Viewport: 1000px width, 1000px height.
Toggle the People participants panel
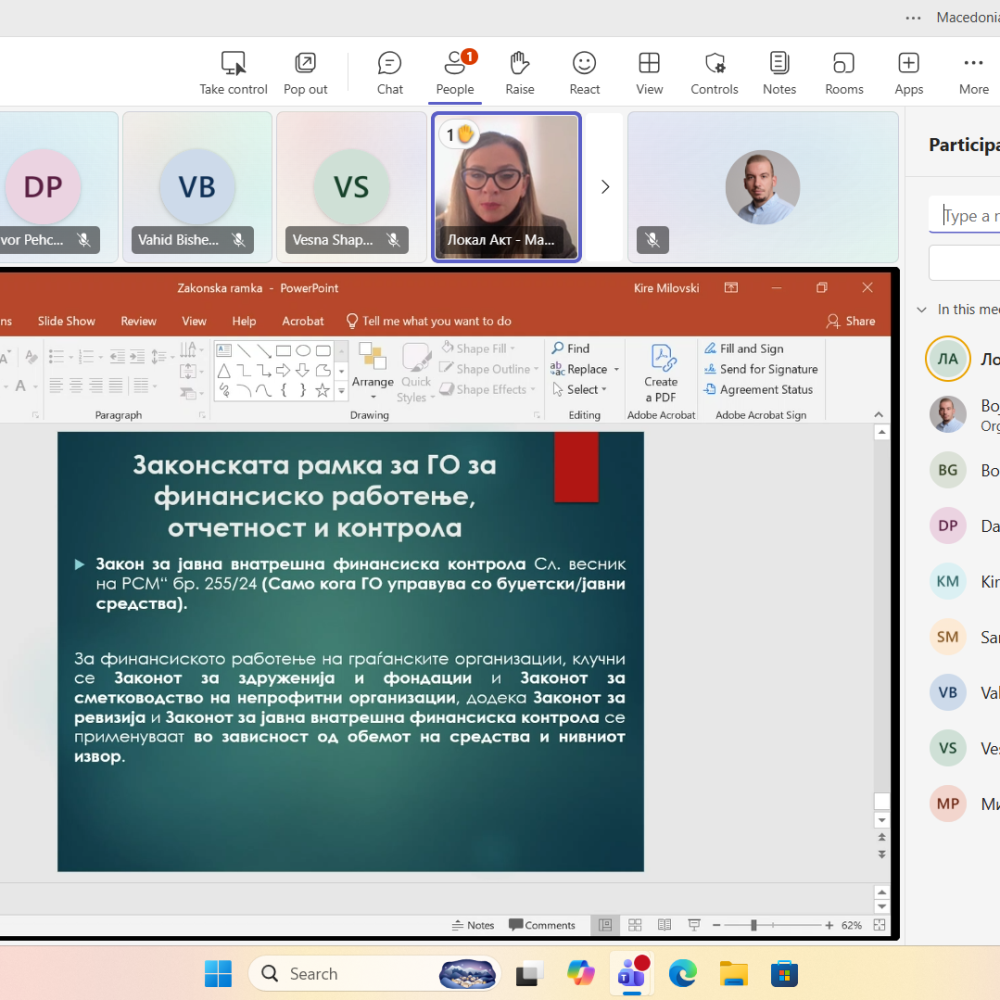pyautogui.click(x=454, y=73)
